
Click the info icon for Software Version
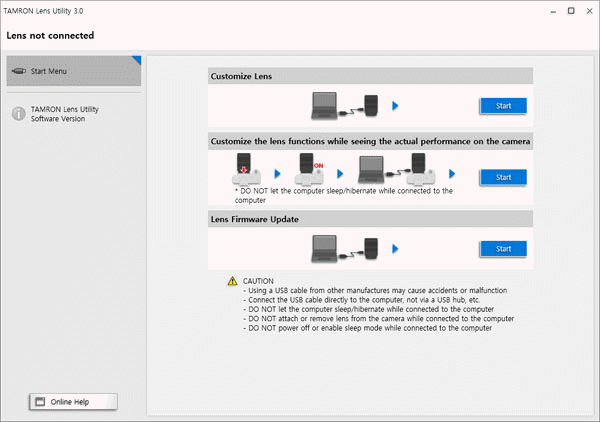[x=19, y=114]
